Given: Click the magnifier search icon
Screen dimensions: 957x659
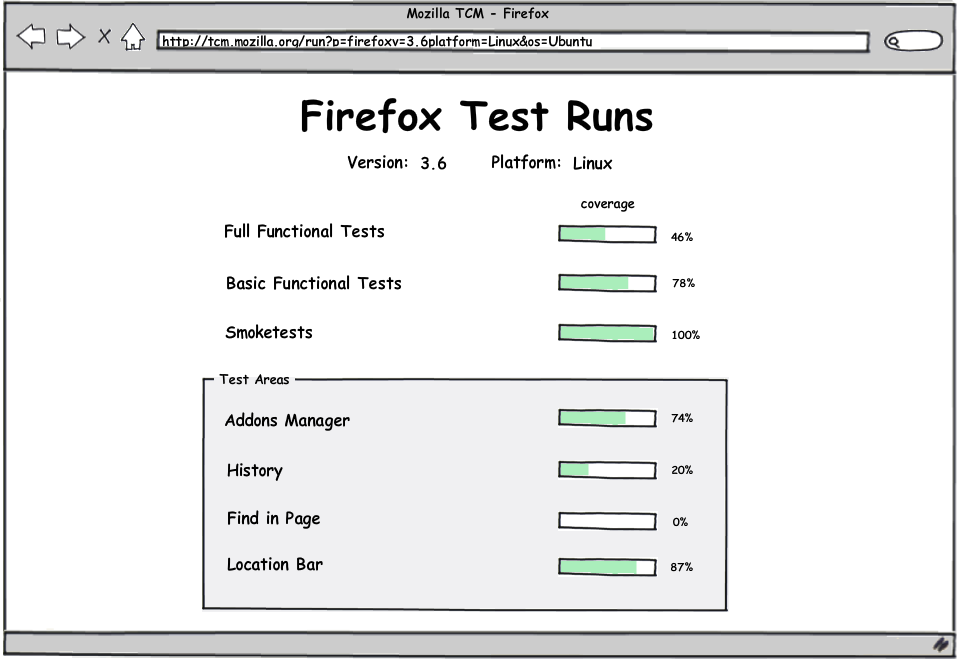Looking at the screenshot, I should point(894,41).
